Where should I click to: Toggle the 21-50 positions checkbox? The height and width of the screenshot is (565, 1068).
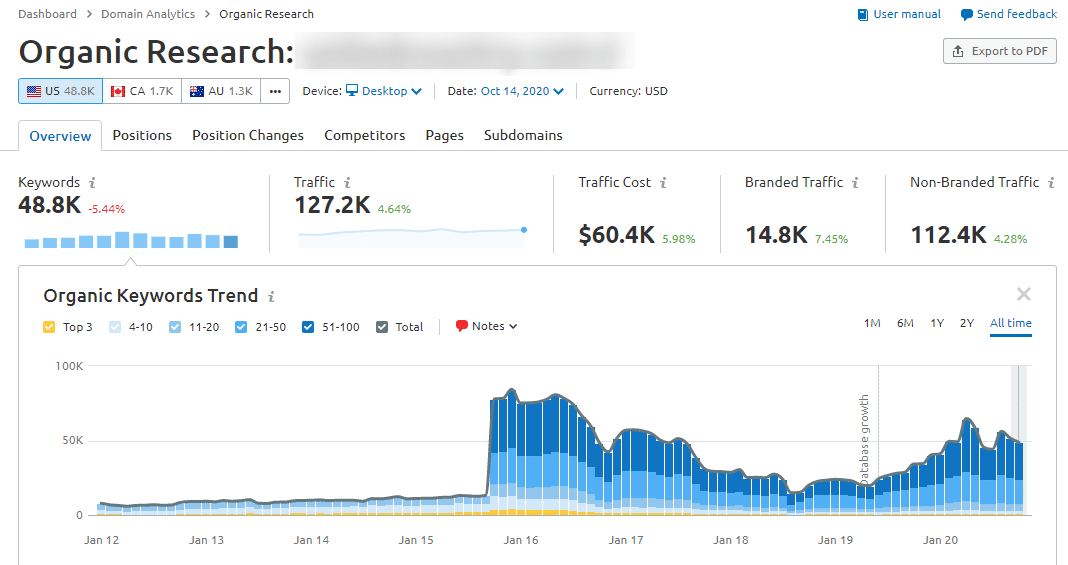point(241,327)
